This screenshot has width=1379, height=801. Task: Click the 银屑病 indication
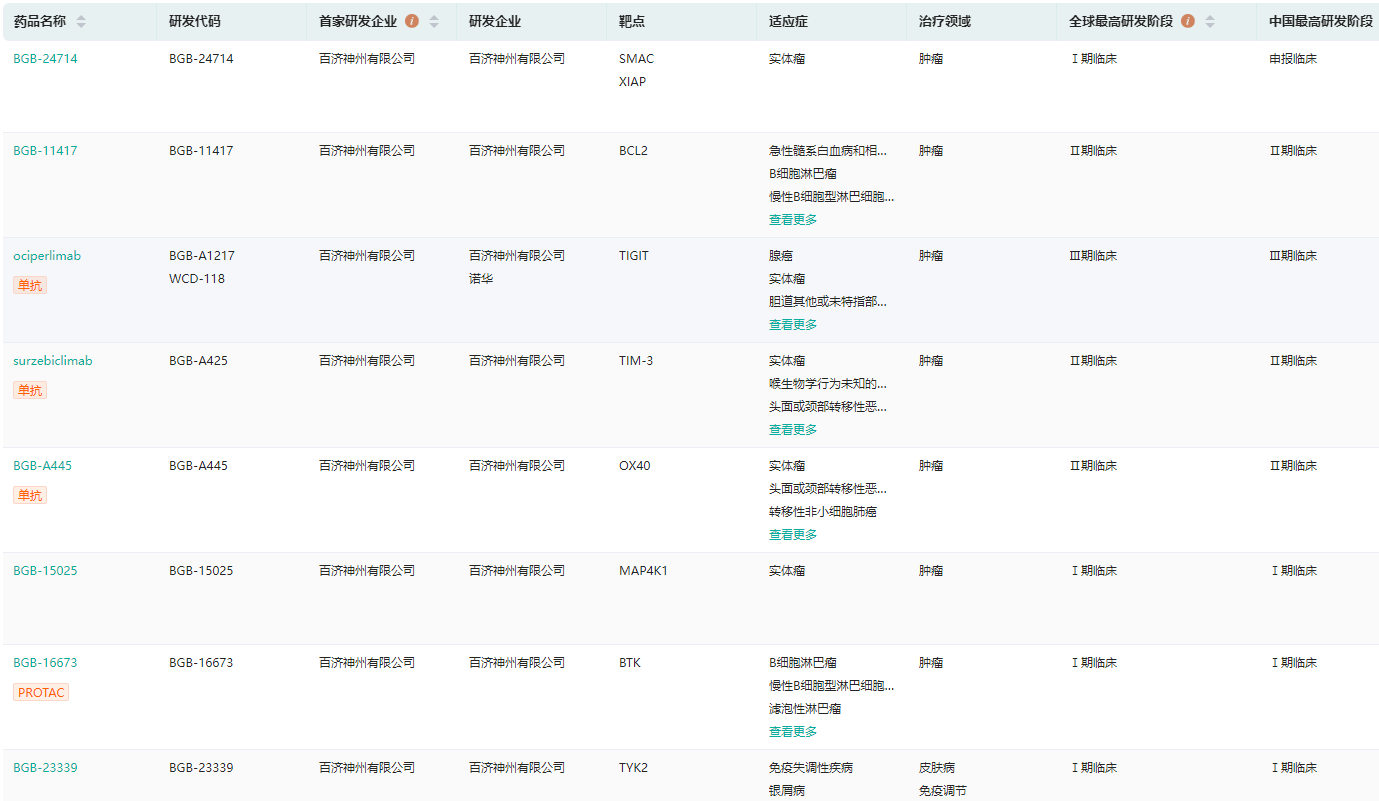[x=787, y=791]
